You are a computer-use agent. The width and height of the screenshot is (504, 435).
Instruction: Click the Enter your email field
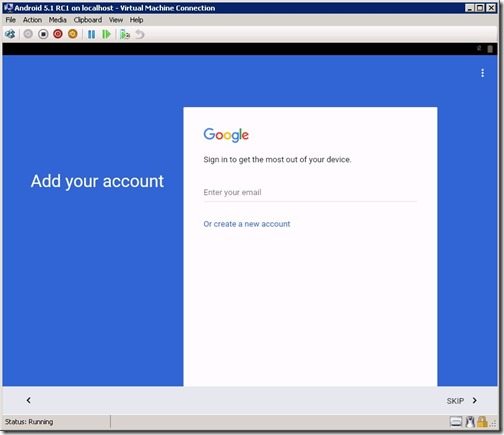310,193
